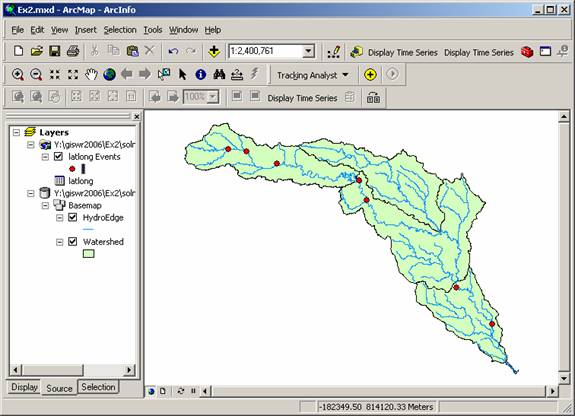Uncheck the latlong Events layer
Viewport: 575px width, 416px height.
[x=58, y=157]
